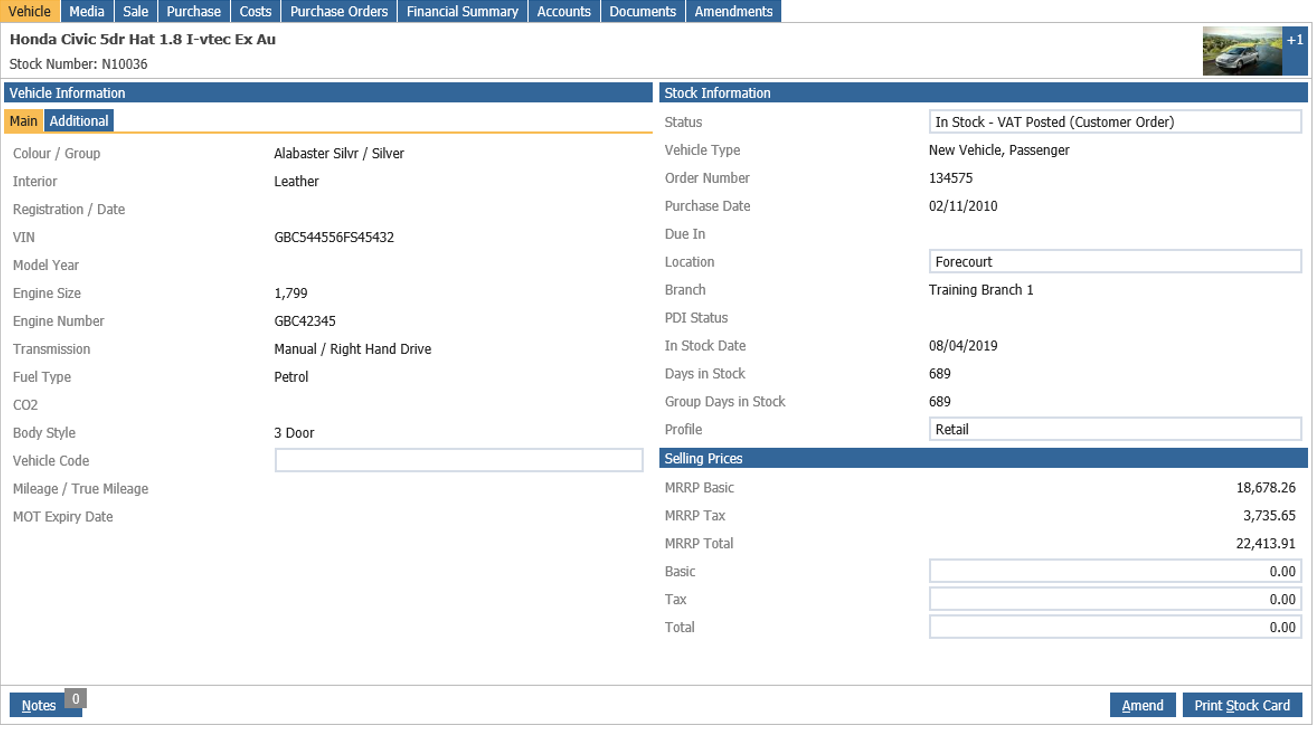Switch to the Sale tab

[136, 11]
